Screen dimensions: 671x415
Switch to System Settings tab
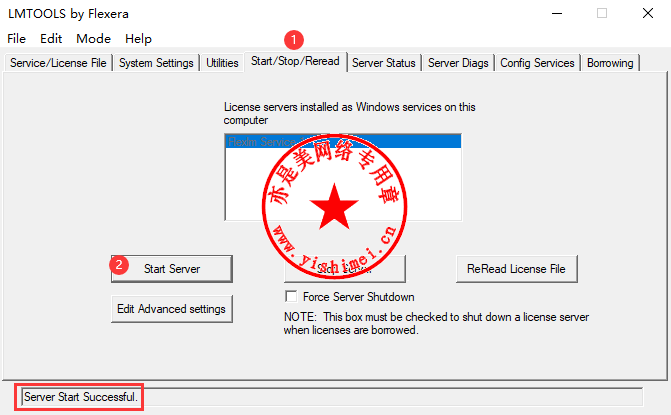pyautogui.click(x=156, y=63)
